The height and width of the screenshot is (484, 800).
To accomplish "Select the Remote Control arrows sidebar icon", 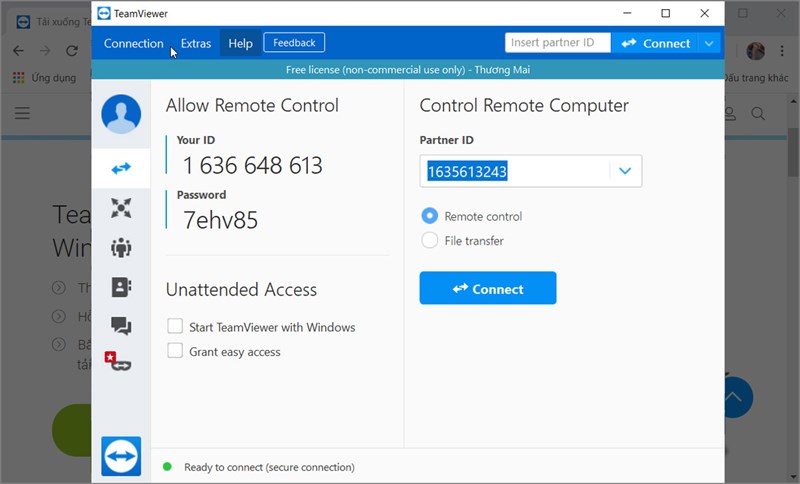I will [121, 168].
